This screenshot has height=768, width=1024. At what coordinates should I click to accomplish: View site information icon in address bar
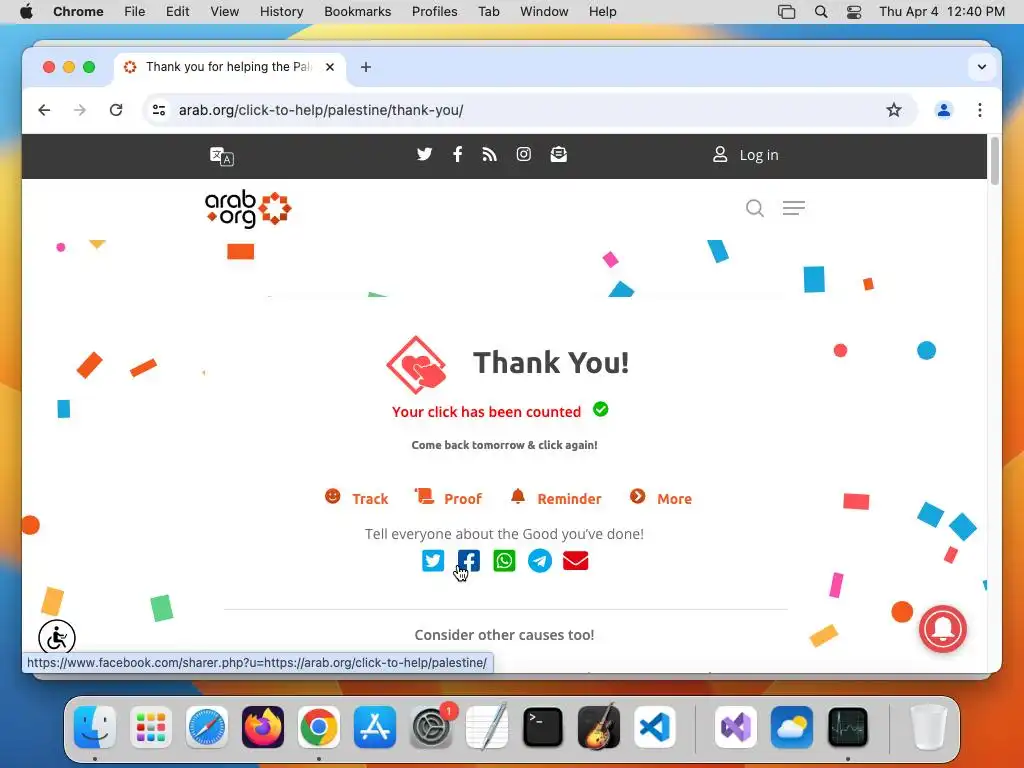(159, 110)
